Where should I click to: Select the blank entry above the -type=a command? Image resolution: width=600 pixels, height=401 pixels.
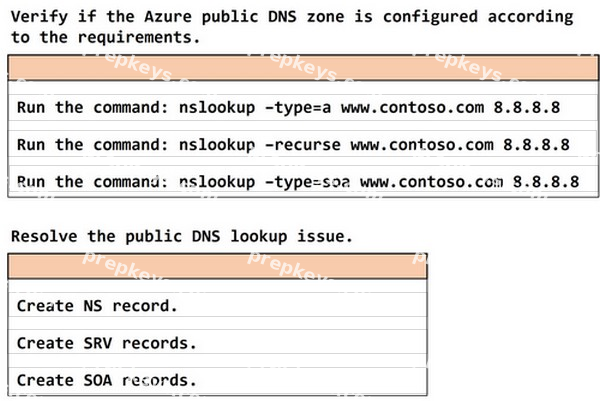point(303,88)
